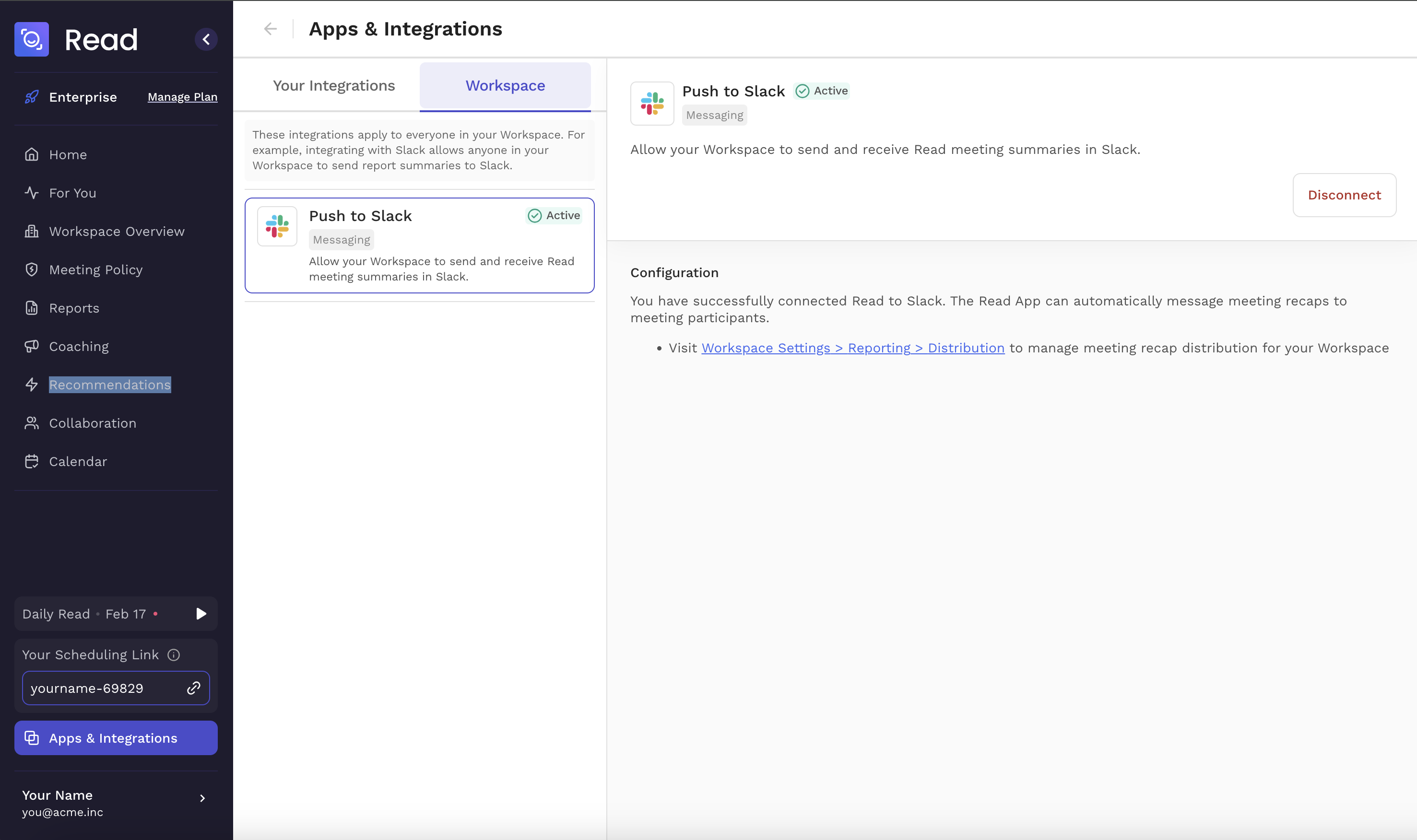1417x840 pixels.
Task: Switch to Your Integrations tab
Action: pos(333,85)
